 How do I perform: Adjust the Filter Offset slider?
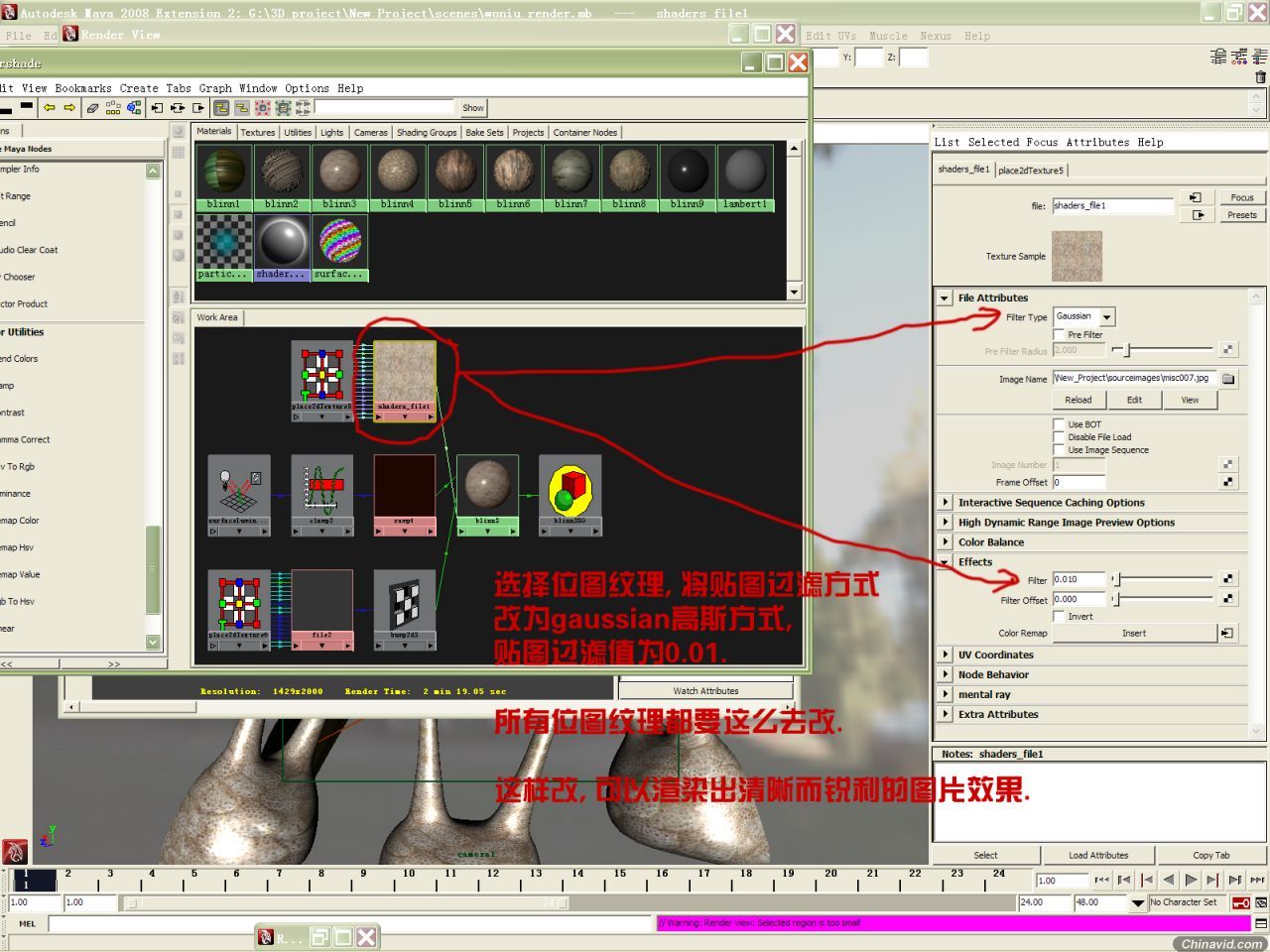click(x=1163, y=599)
